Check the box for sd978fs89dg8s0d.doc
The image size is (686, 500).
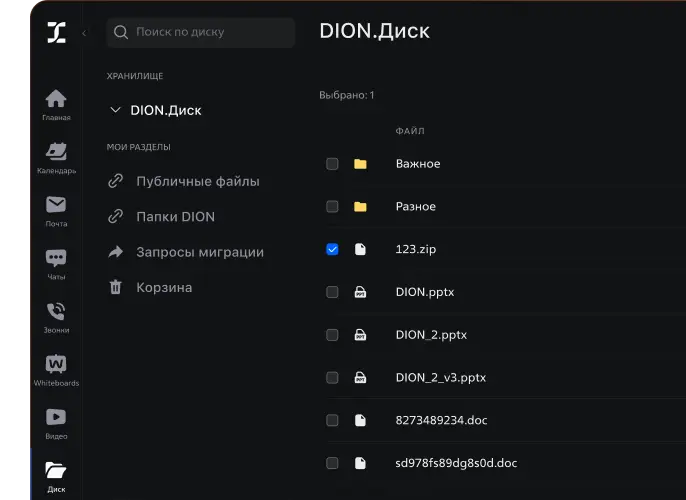(x=332, y=463)
